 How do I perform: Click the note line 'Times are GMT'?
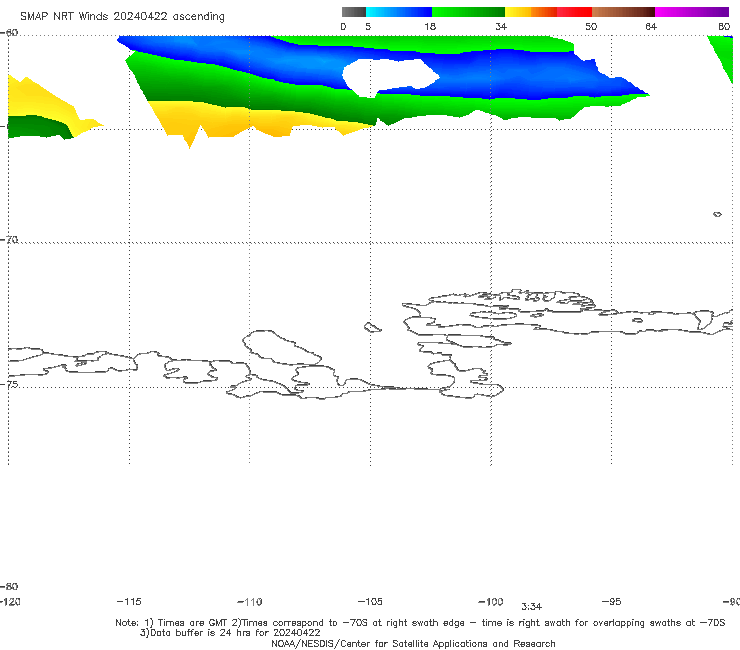click(193, 623)
